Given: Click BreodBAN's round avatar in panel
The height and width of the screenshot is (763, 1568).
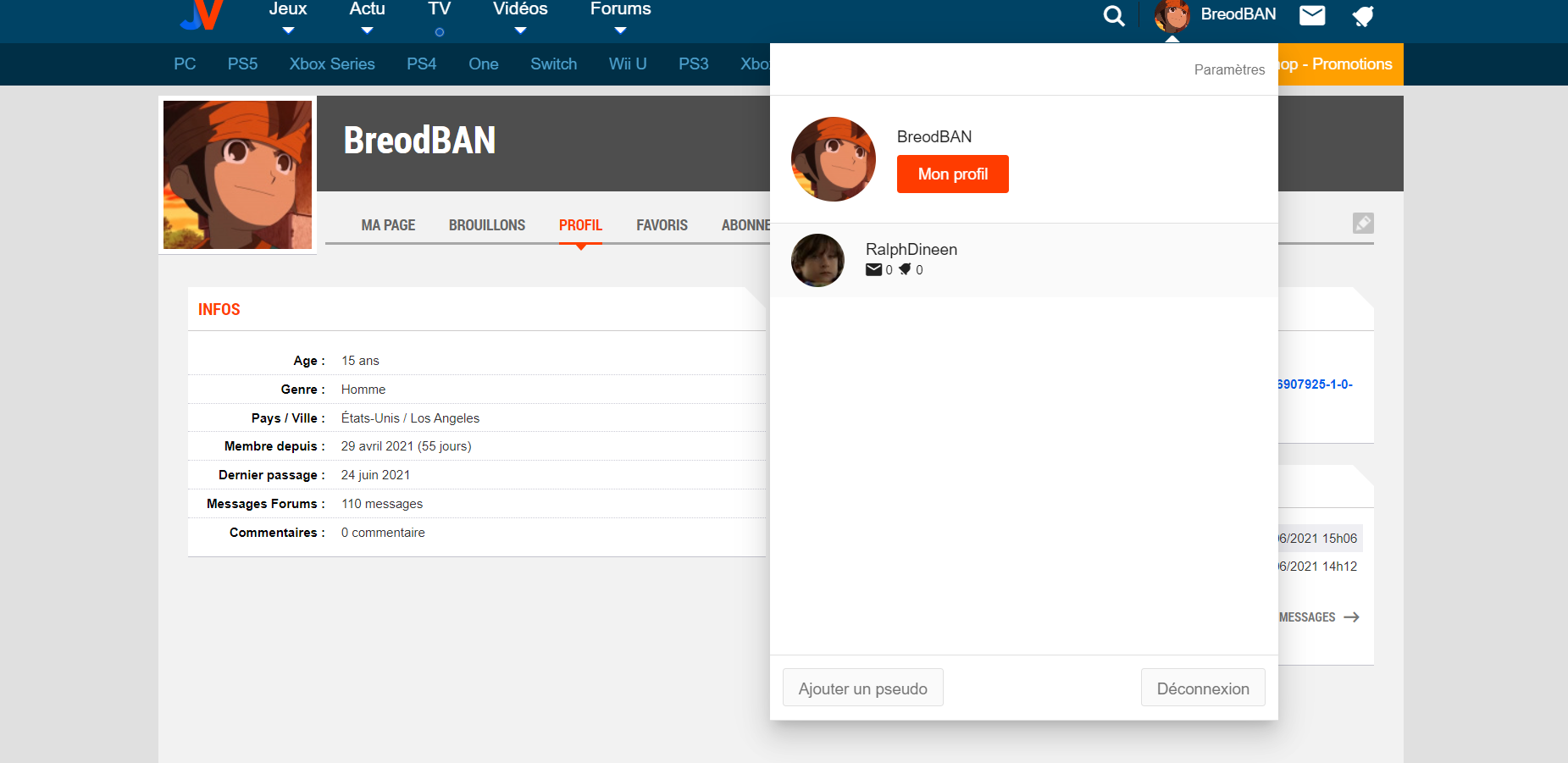Looking at the screenshot, I should point(834,159).
